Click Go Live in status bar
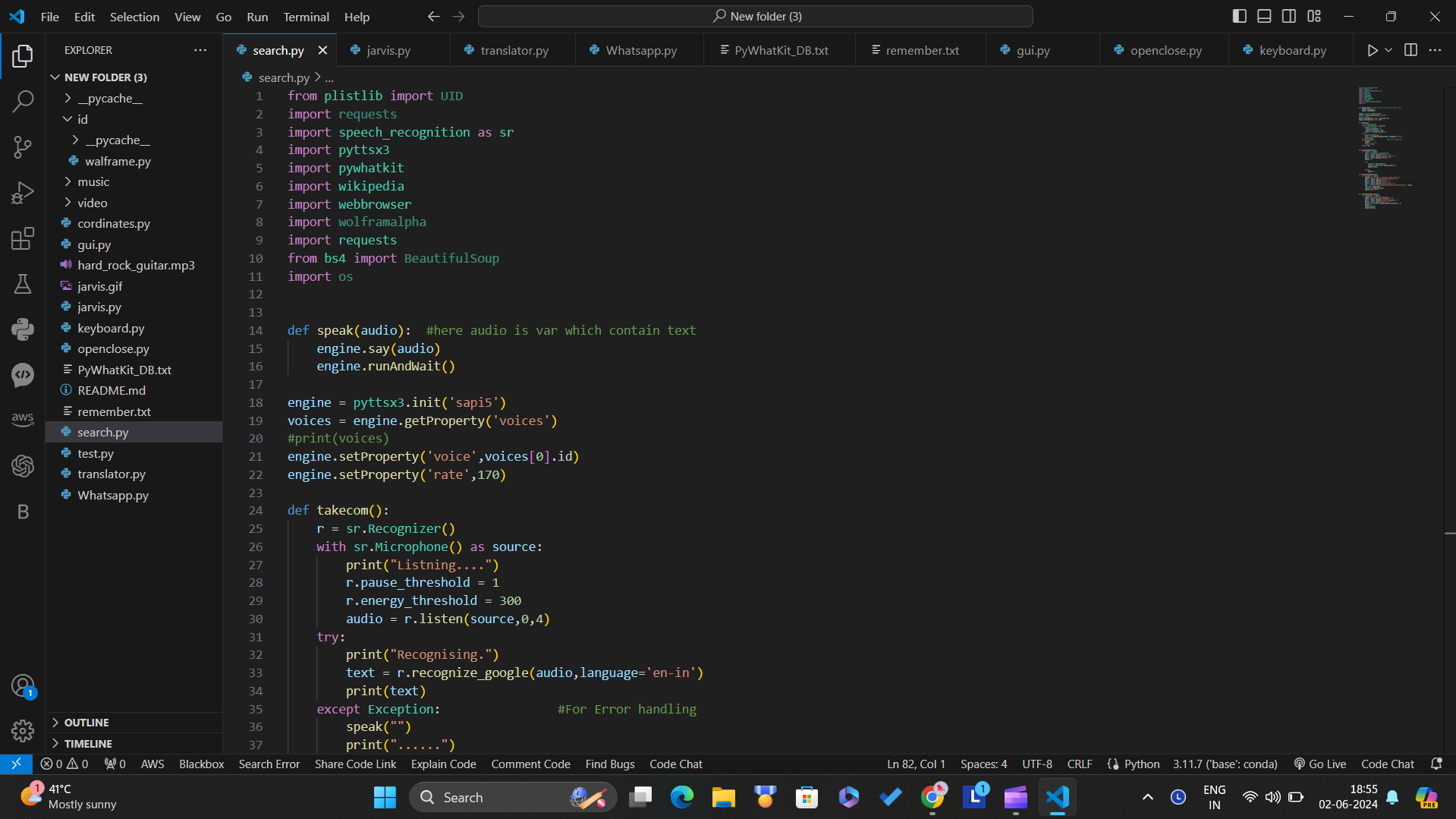This screenshot has height=819, width=1456. coord(1319,764)
